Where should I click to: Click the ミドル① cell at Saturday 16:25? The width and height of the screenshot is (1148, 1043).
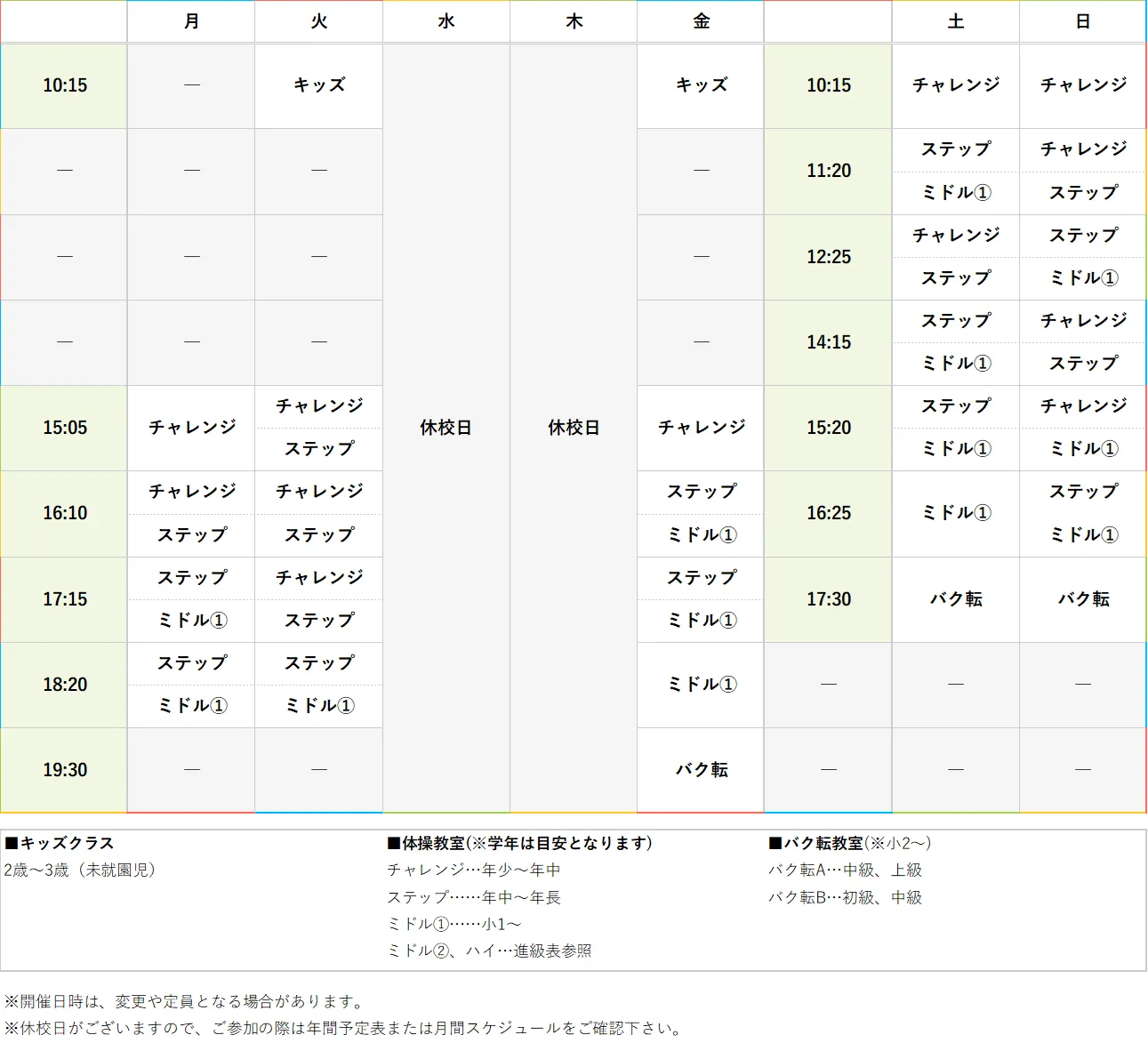coord(955,513)
